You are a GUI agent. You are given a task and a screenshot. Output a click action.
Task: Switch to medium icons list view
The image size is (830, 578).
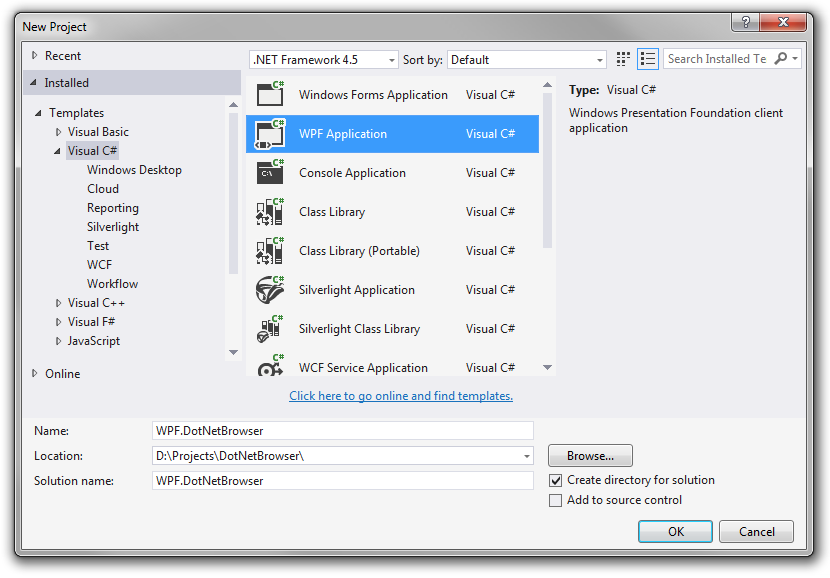pos(648,59)
